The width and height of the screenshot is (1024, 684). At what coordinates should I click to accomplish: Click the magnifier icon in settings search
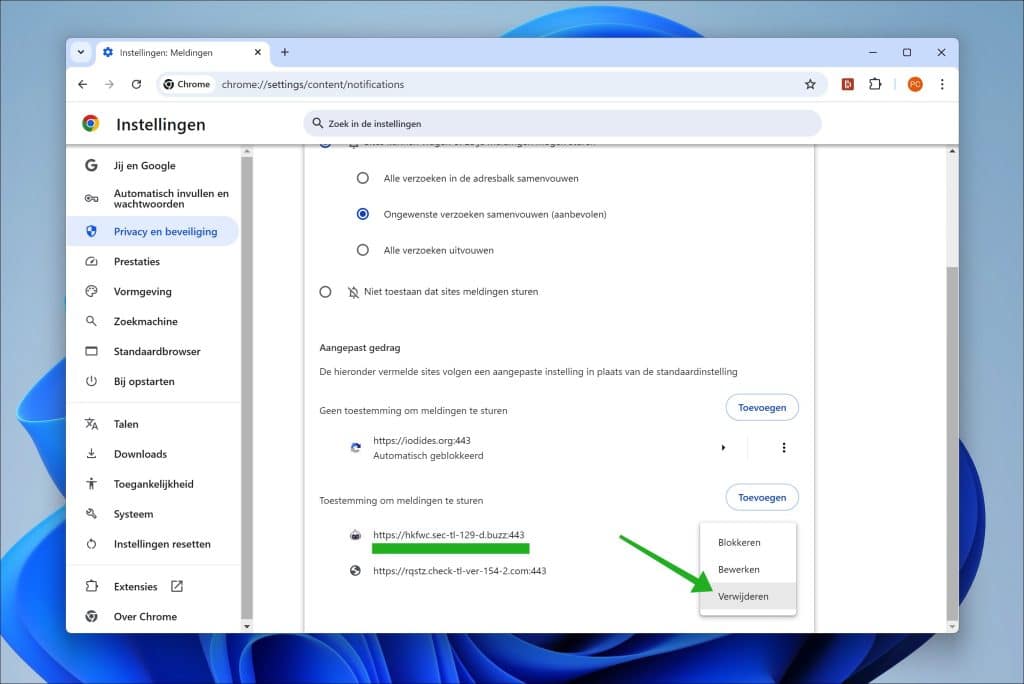(x=317, y=123)
